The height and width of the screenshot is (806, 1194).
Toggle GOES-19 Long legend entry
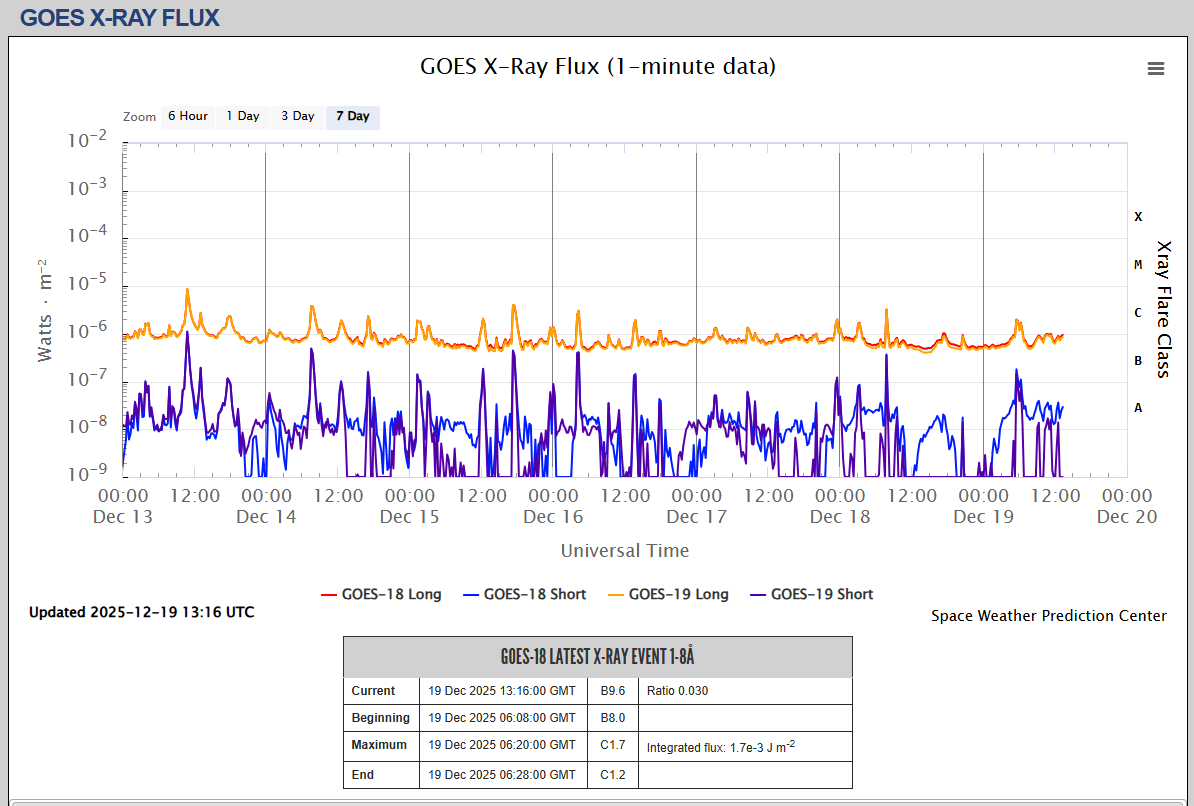pyautogui.click(x=668, y=594)
